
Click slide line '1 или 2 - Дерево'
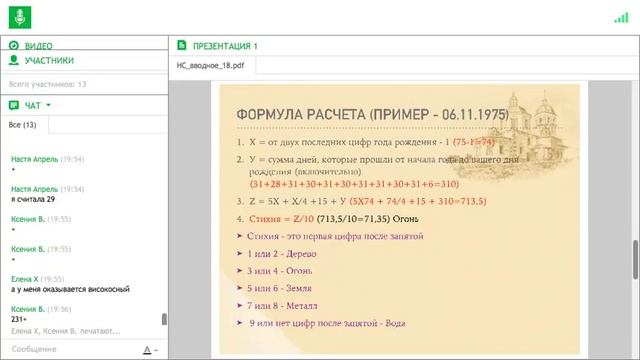[282, 253]
